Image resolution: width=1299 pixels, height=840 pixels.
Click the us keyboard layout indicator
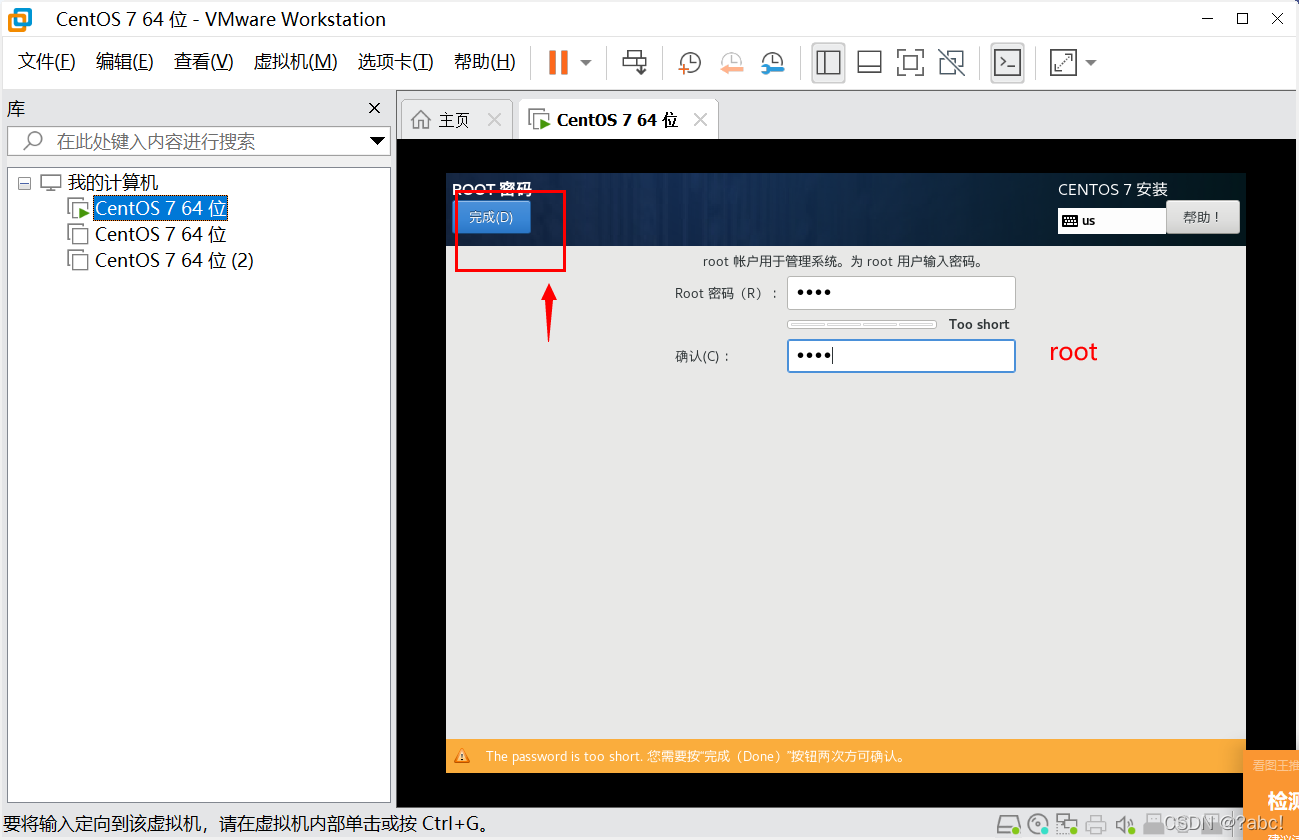pyautogui.click(x=1112, y=221)
